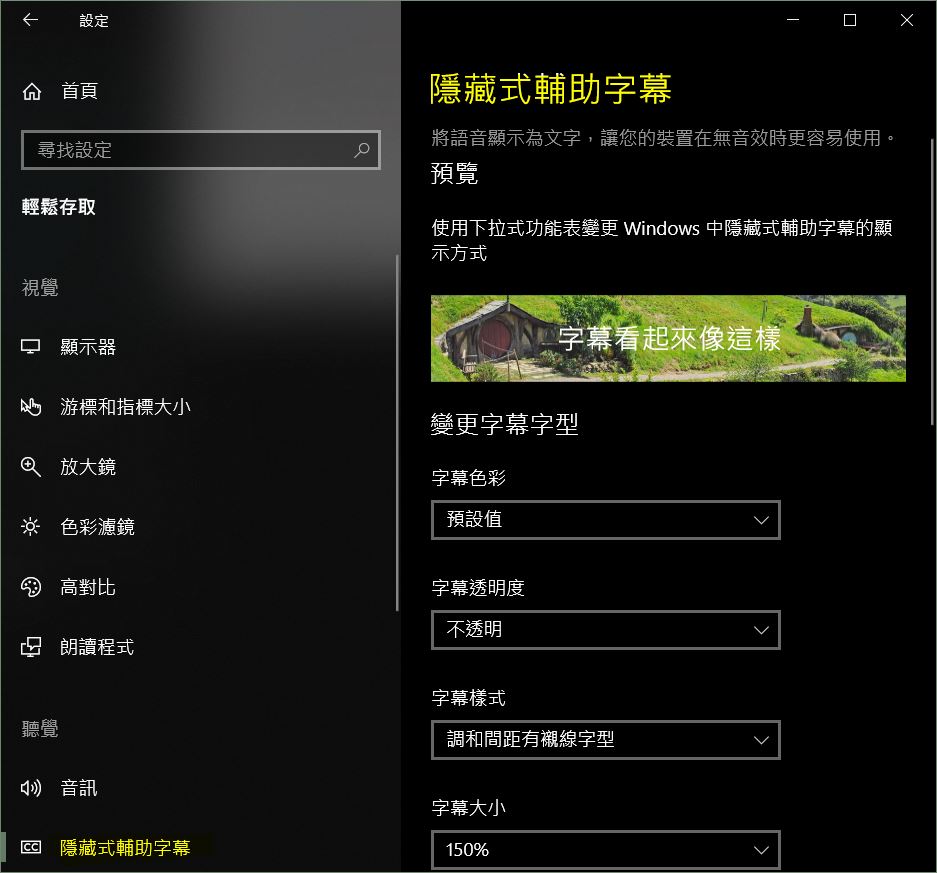Click the 預覽 heading
This screenshot has height=873, width=937.
455,174
